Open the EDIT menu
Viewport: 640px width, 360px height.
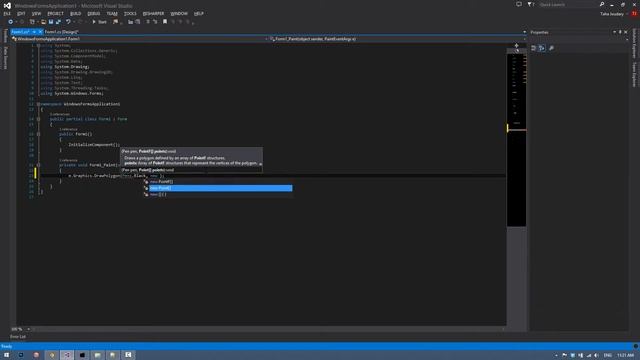click(x=21, y=13)
